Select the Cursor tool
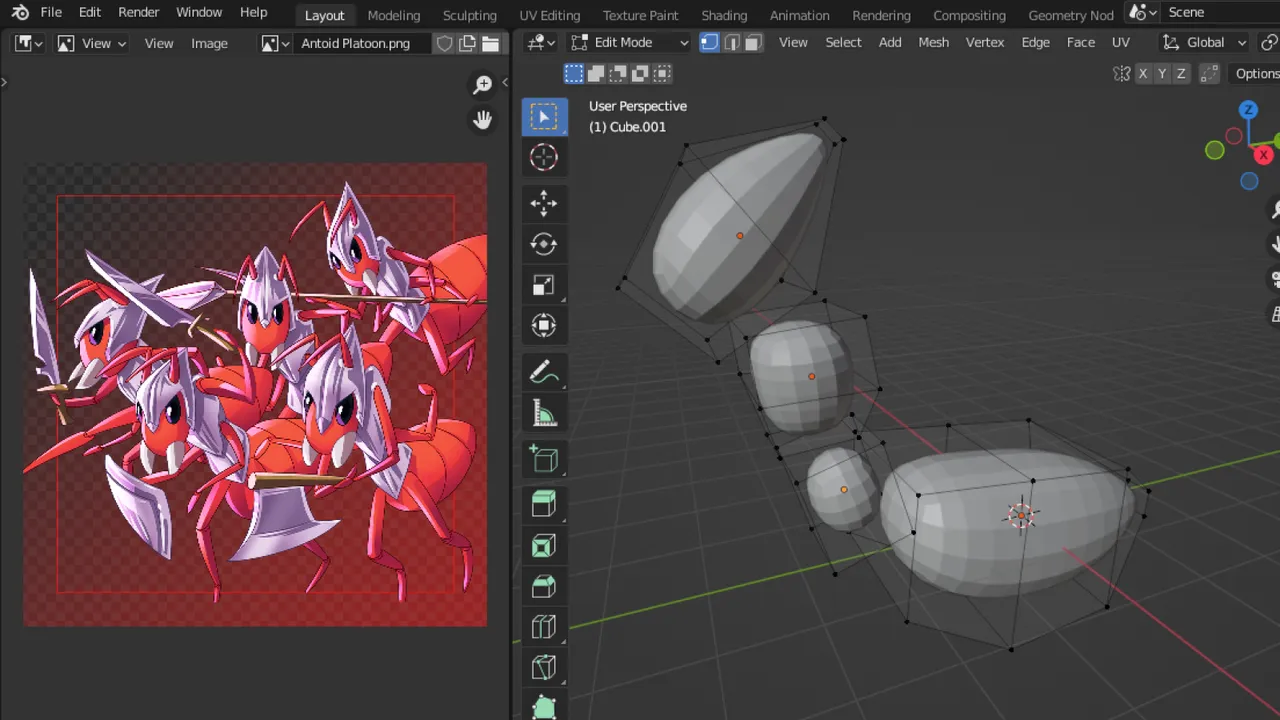The image size is (1280, 720). click(x=544, y=157)
